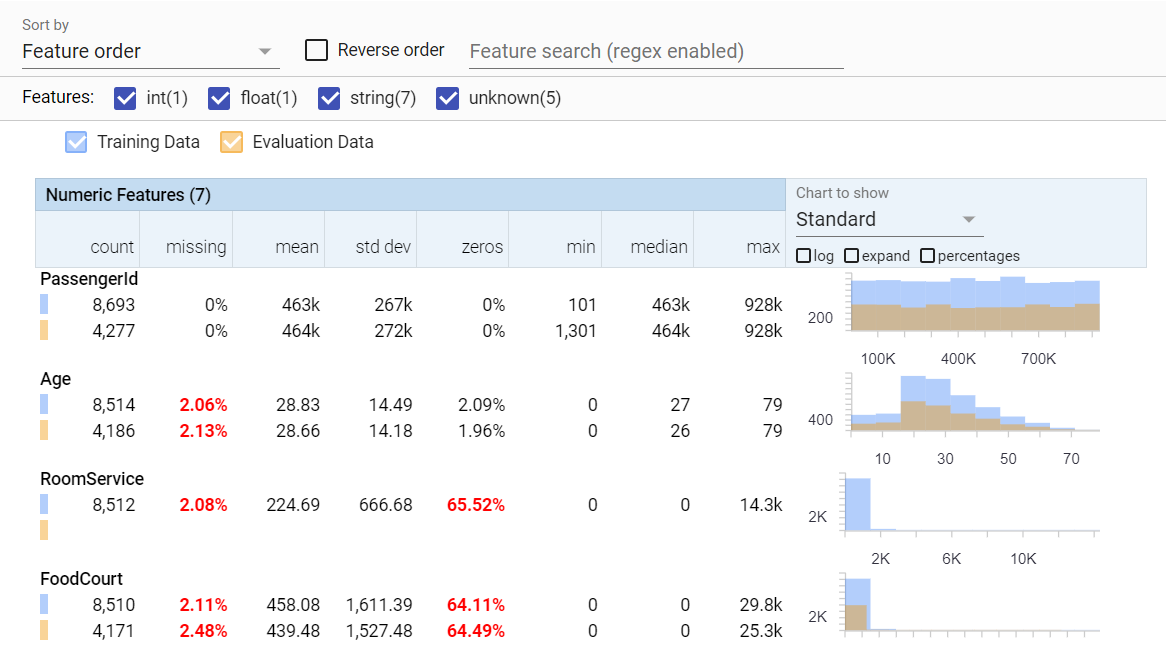Open the Chart to show dropdown
The image size is (1166, 653).
coord(886,220)
